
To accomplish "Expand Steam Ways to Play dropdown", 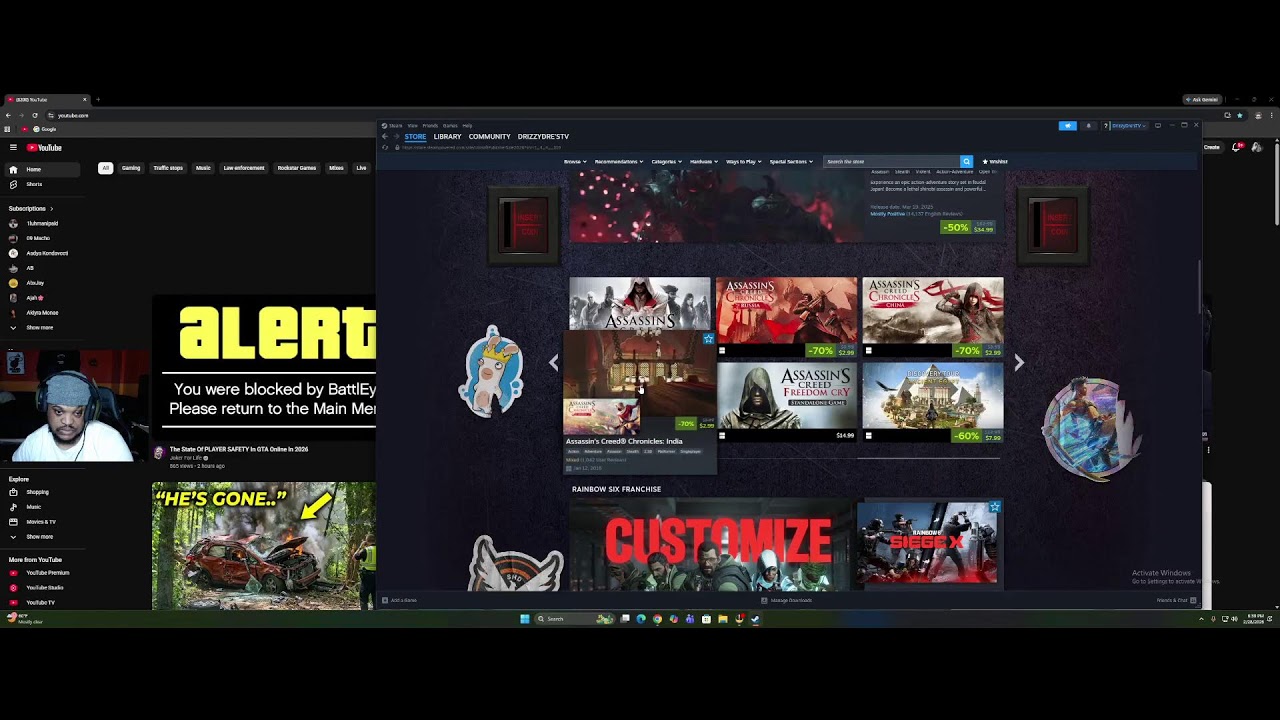I will coord(743,161).
